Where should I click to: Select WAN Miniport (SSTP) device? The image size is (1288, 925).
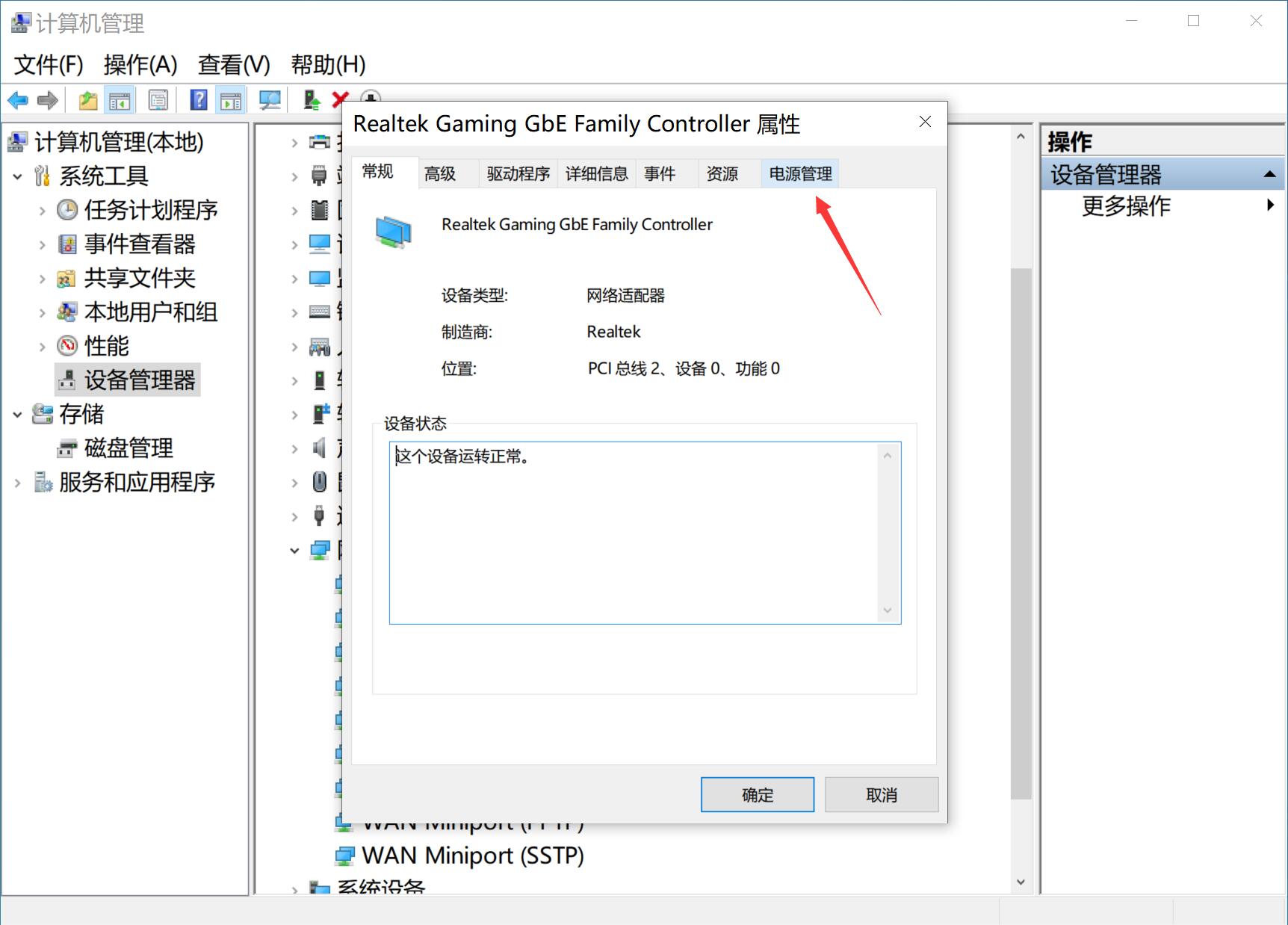tap(472, 856)
